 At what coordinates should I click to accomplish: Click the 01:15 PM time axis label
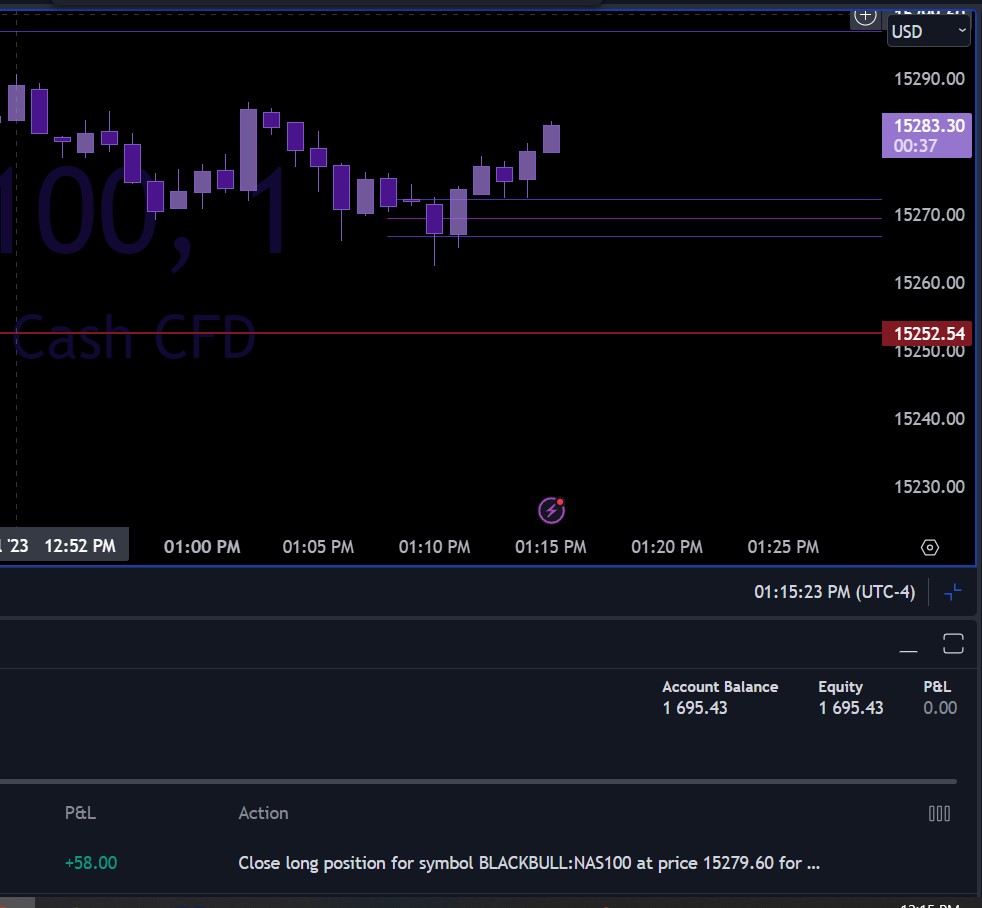point(550,547)
